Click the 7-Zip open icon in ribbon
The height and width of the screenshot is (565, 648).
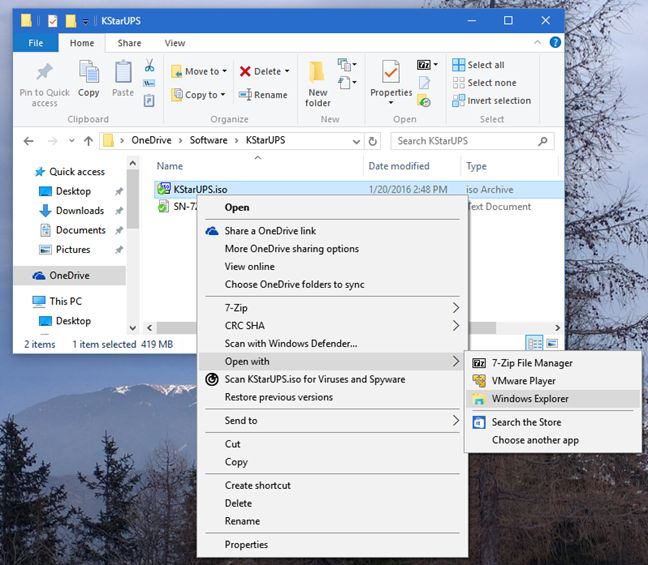[424, 65]
